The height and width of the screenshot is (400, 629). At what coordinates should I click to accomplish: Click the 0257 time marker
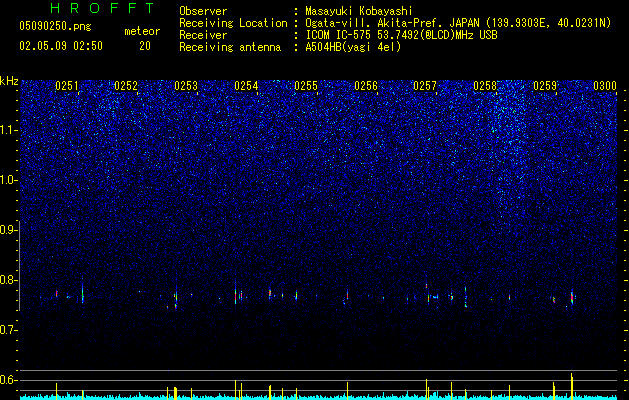tap(425, 86)
